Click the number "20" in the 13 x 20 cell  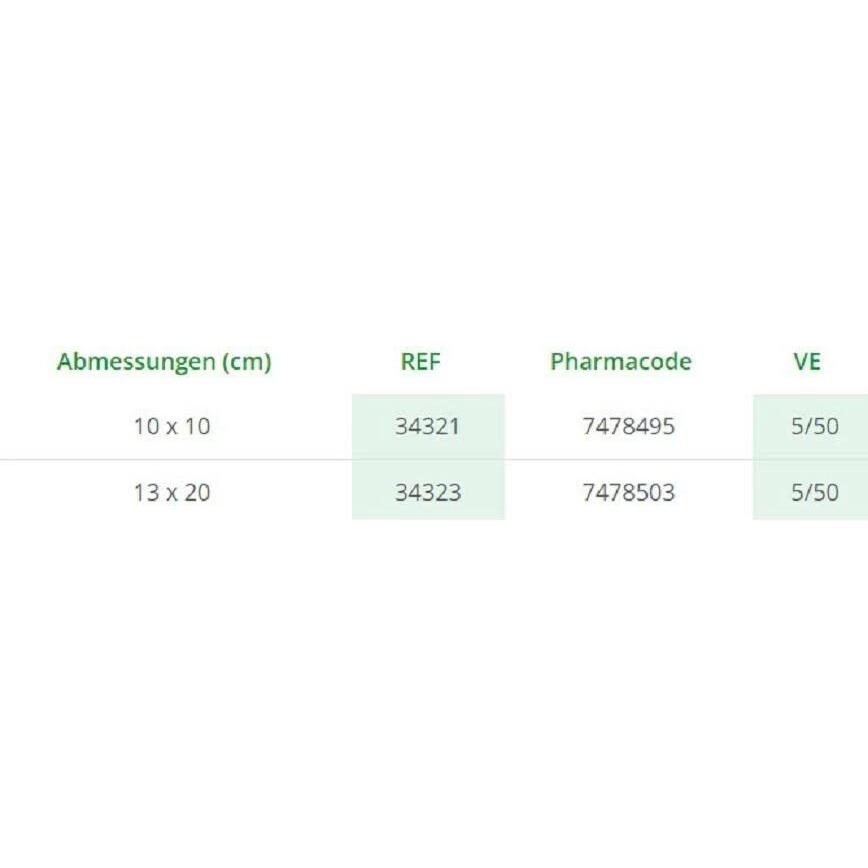pyautogui.click(x=197, y=493)
